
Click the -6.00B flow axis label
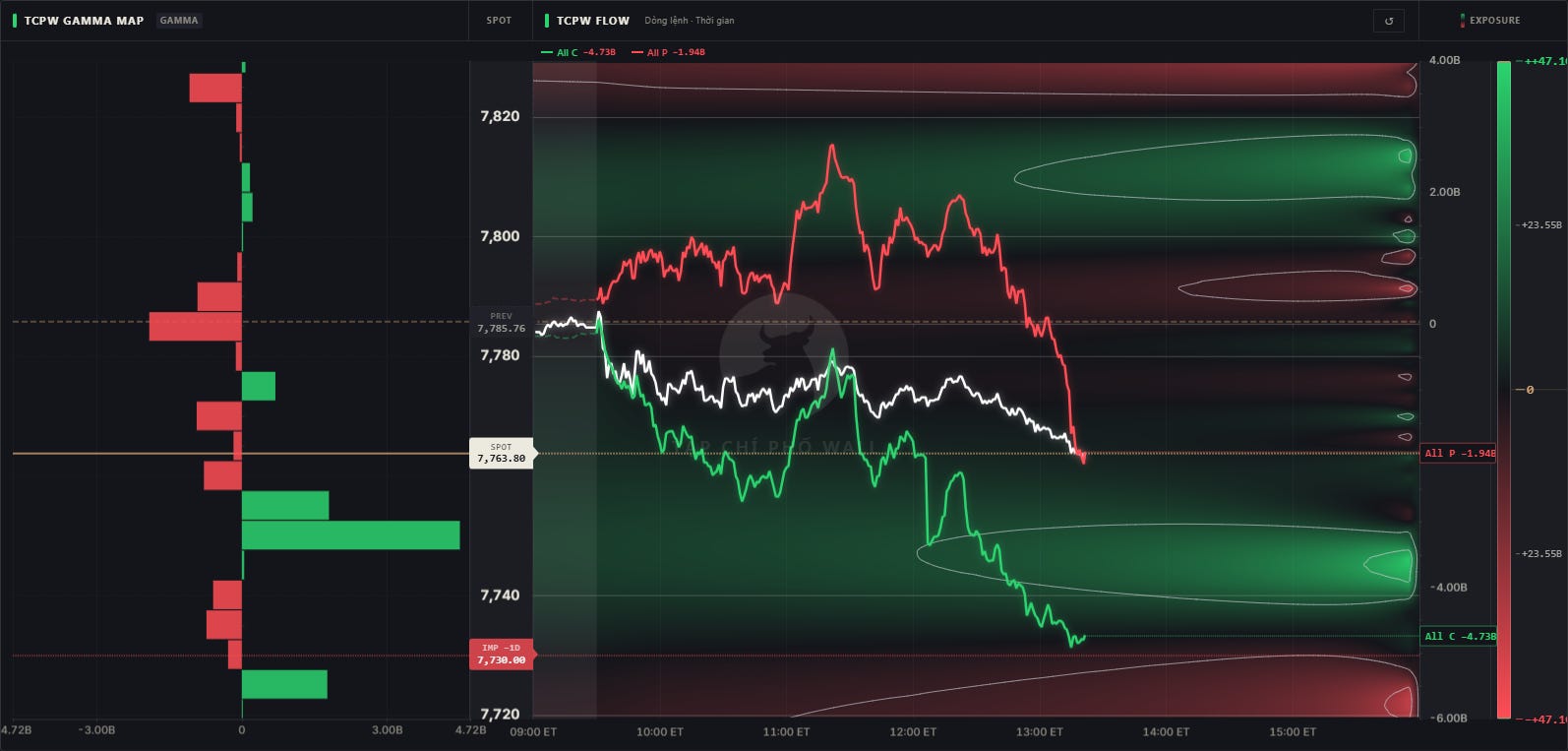[1448, 718]
